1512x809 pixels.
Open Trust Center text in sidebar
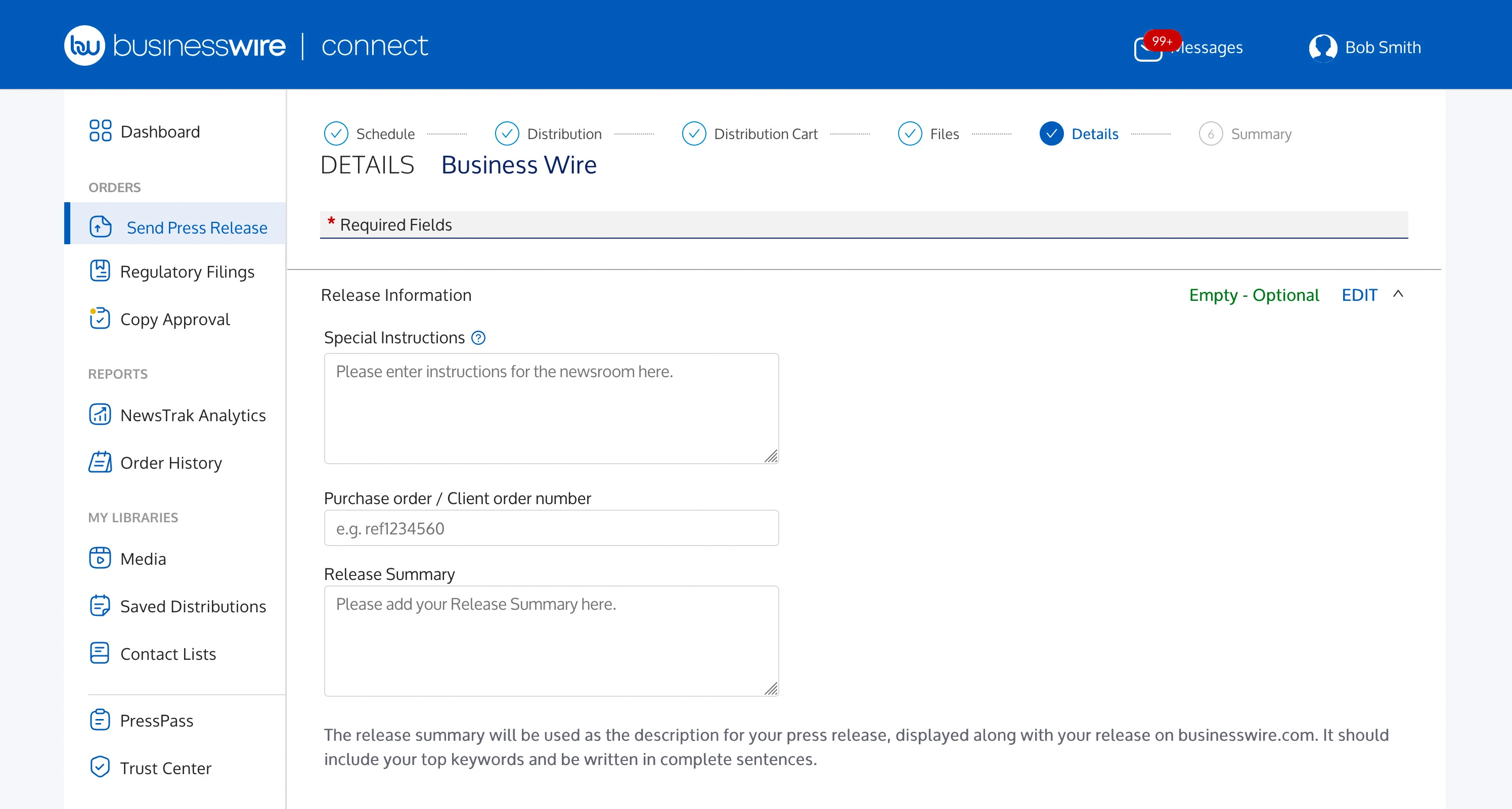tap(165, 768)
